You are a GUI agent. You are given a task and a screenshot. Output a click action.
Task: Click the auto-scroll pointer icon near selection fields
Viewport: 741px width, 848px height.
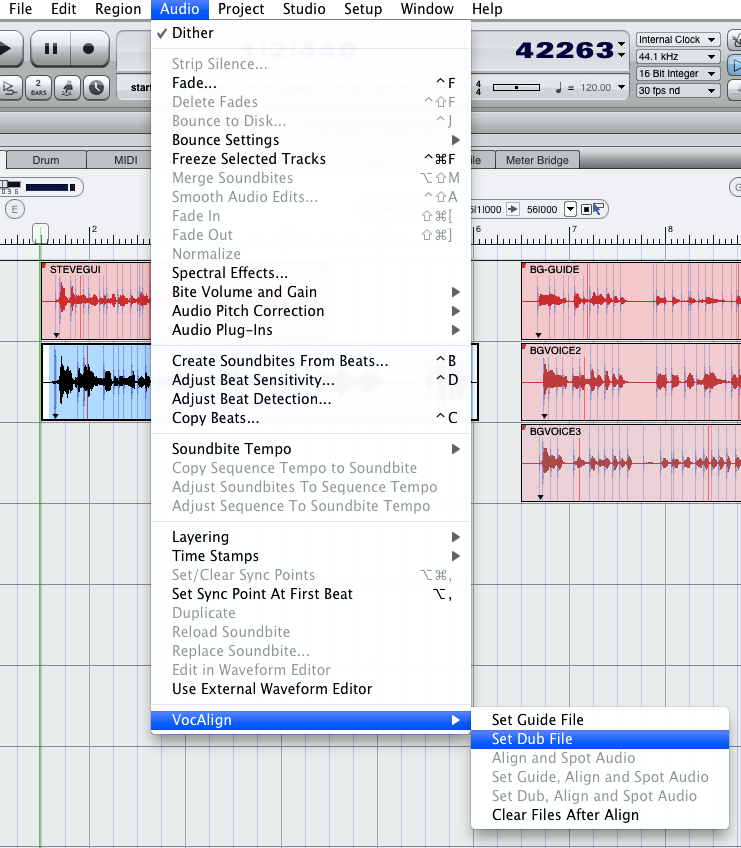(598, 209)
